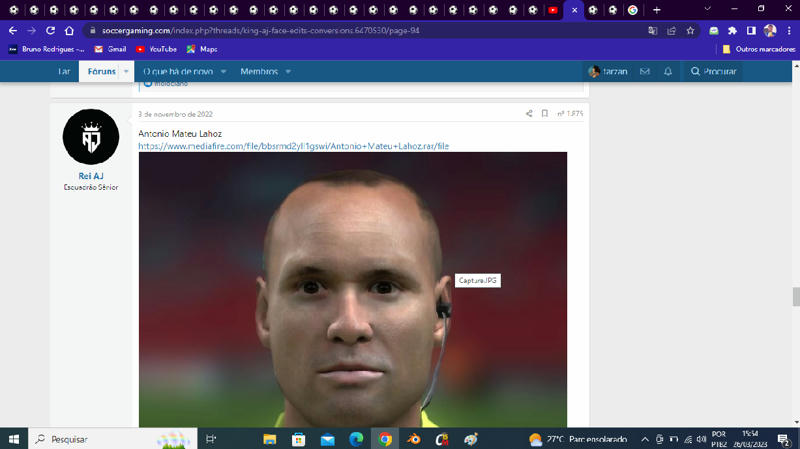800x449 pixels.
Task: Open the taskbar clock showing 15:54
Action: click(750, 439)
